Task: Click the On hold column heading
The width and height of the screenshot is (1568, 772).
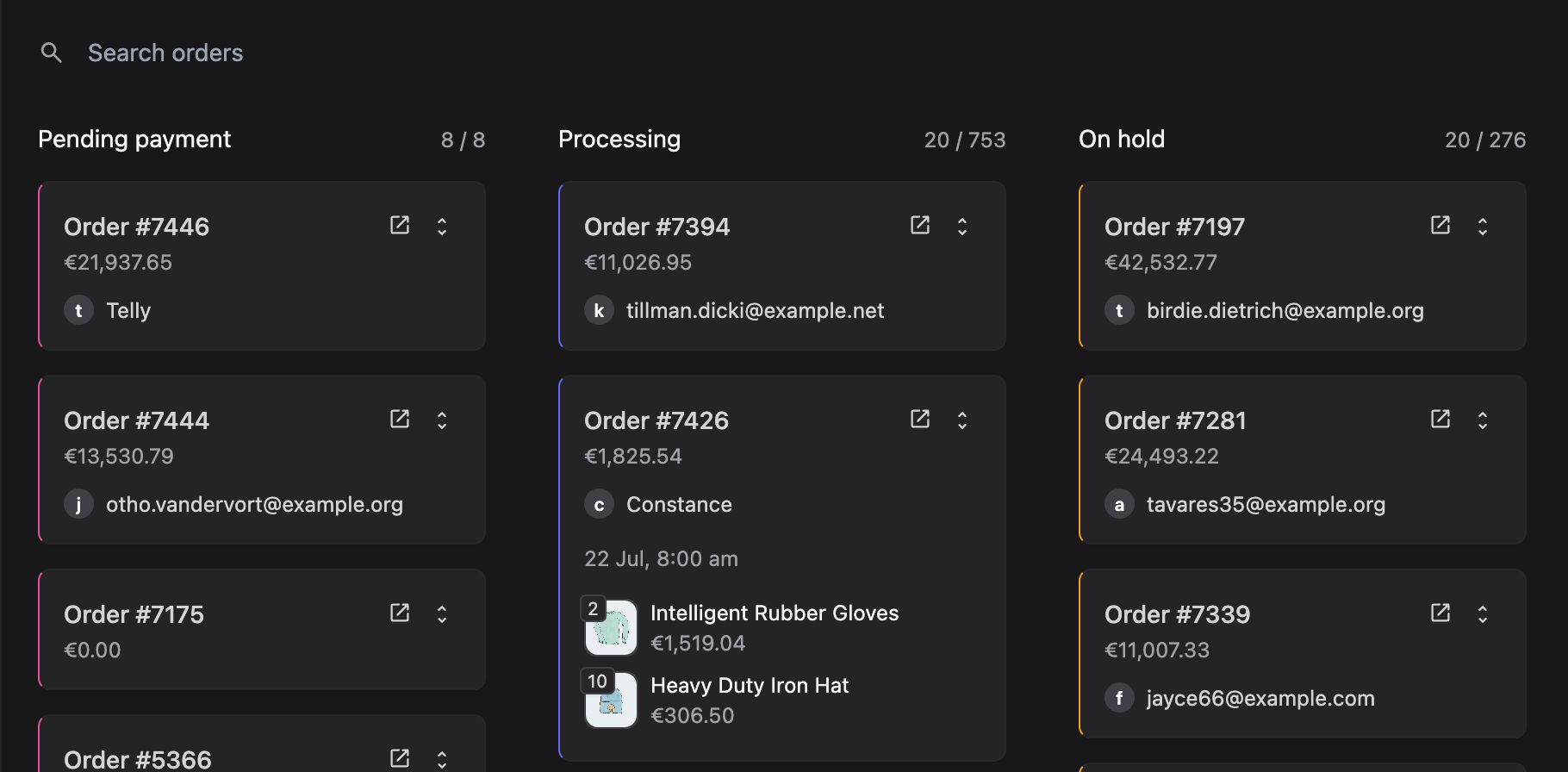Action: [1122, 140]
